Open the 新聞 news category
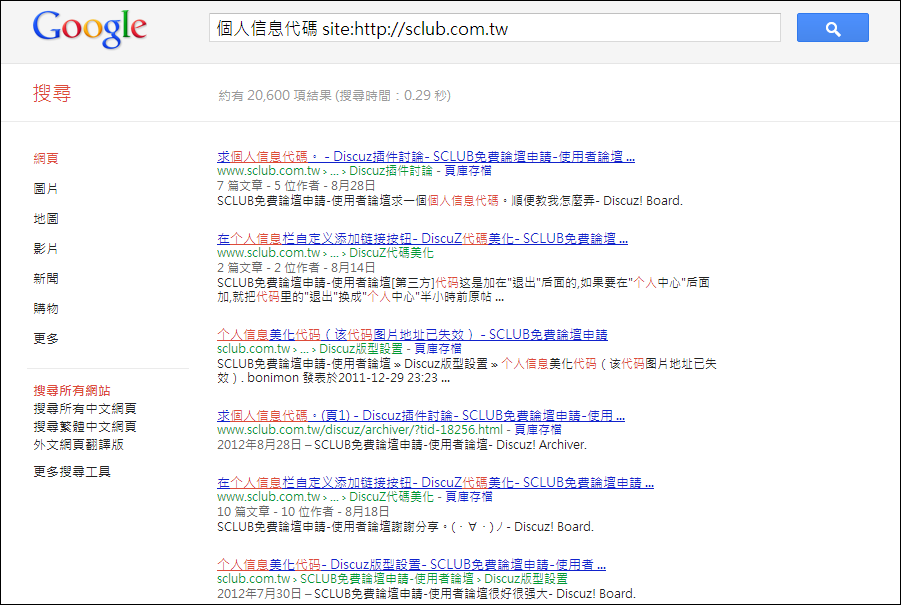Viewport: 901px width, 605px height. pyautogui.click(x=46, y=278)
